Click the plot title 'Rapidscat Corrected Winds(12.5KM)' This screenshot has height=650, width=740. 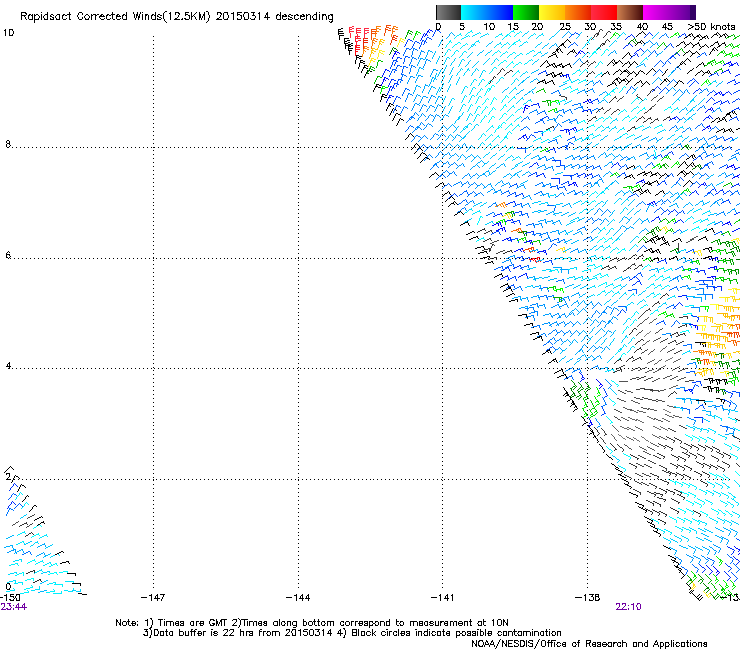[115, 17]
